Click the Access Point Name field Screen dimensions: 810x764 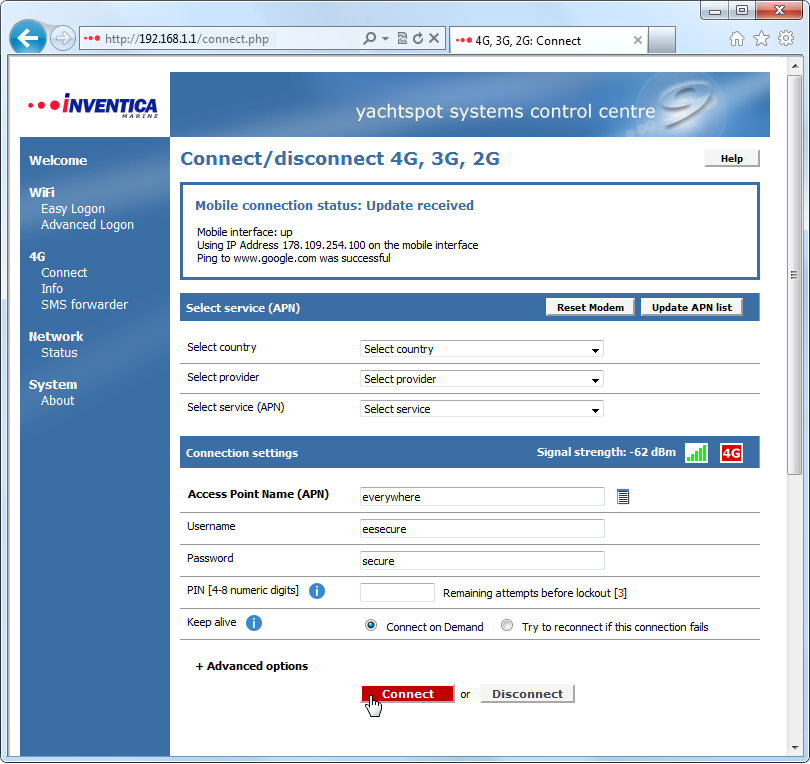coord(482,497)
